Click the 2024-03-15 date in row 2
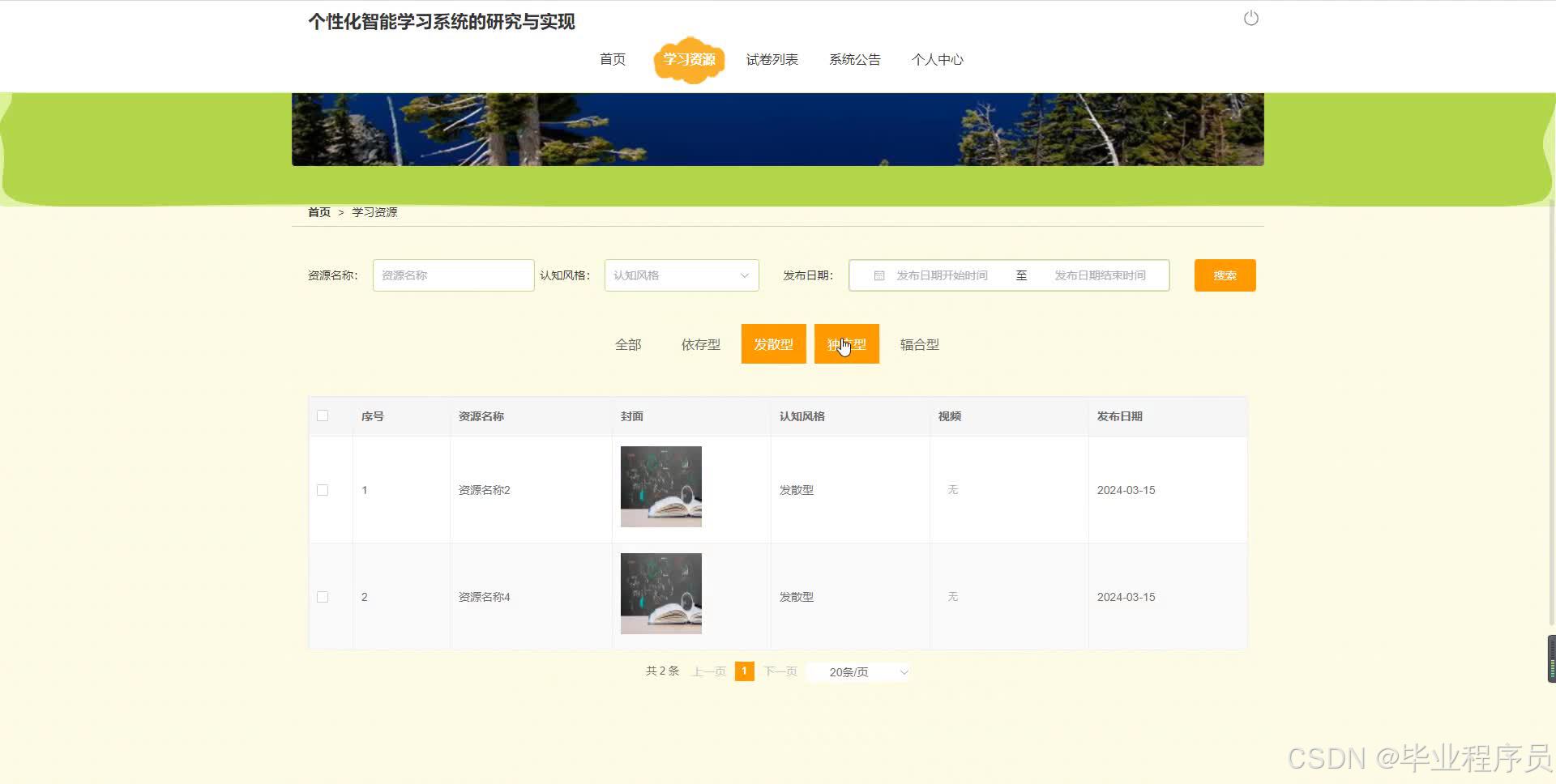This screenshot has height=784, width=1556. [1126, 597]
